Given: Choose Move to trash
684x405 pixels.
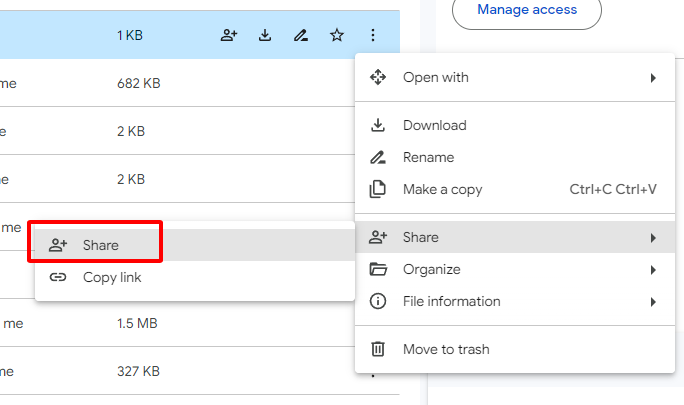Looking at the screenshot, I should (x=445, y=349).
